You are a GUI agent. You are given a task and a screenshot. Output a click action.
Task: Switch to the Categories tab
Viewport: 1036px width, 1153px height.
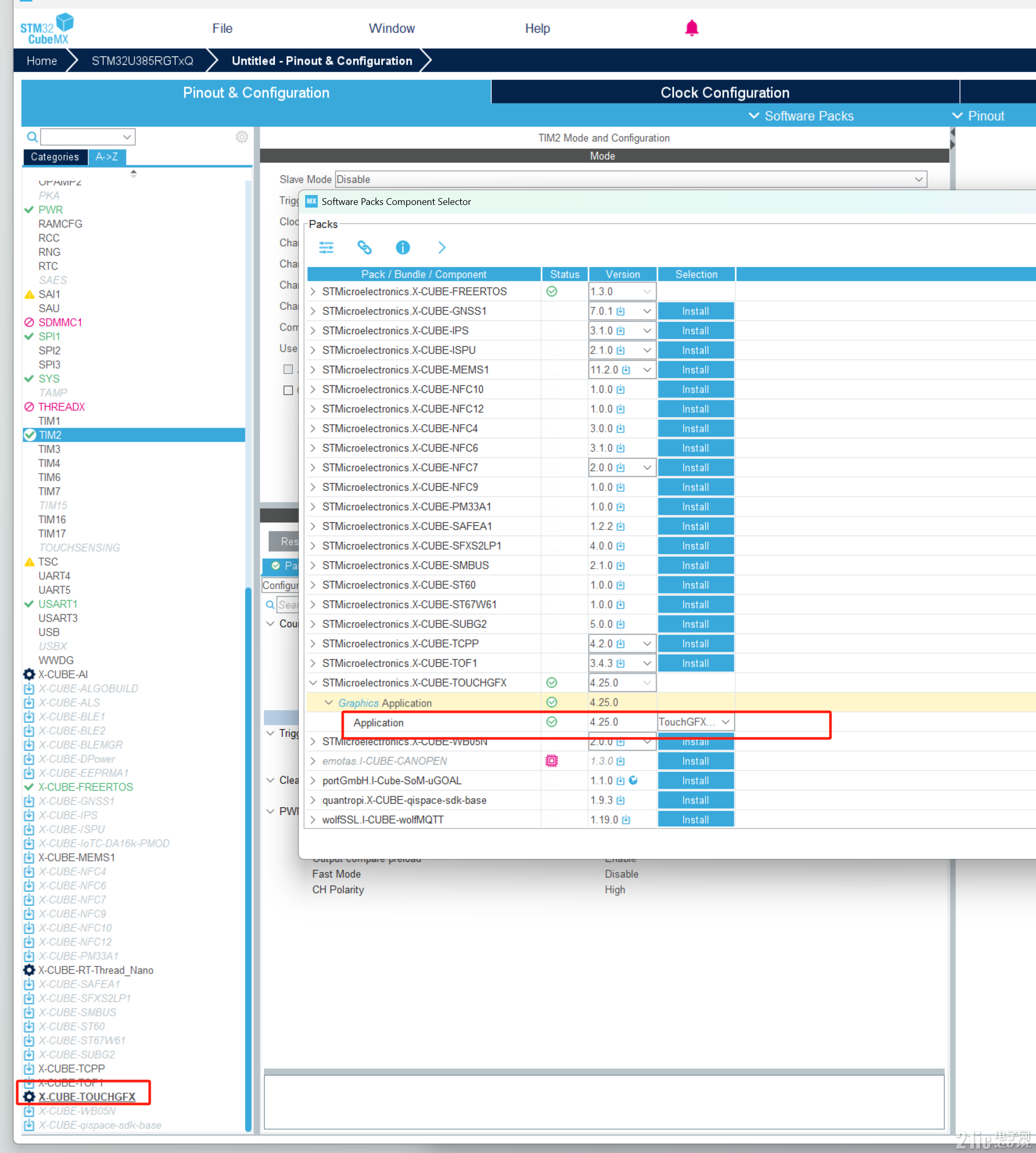[x=55, y=156]
